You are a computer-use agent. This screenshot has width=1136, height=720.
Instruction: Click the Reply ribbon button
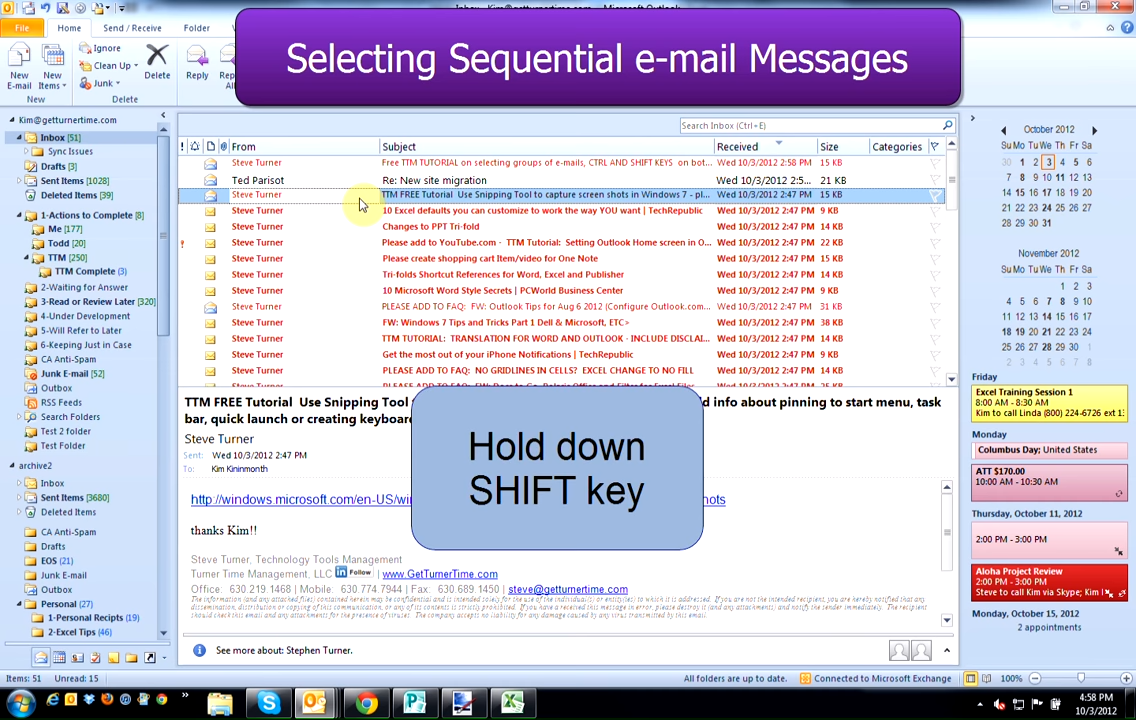coord(197,62)
